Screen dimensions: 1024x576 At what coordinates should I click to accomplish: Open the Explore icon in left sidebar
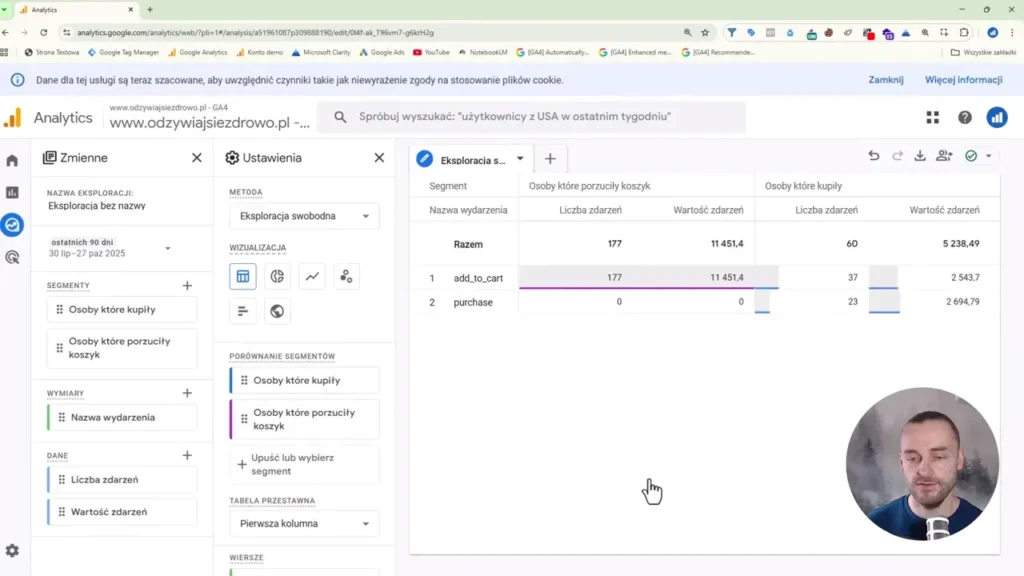coord(12,225)
